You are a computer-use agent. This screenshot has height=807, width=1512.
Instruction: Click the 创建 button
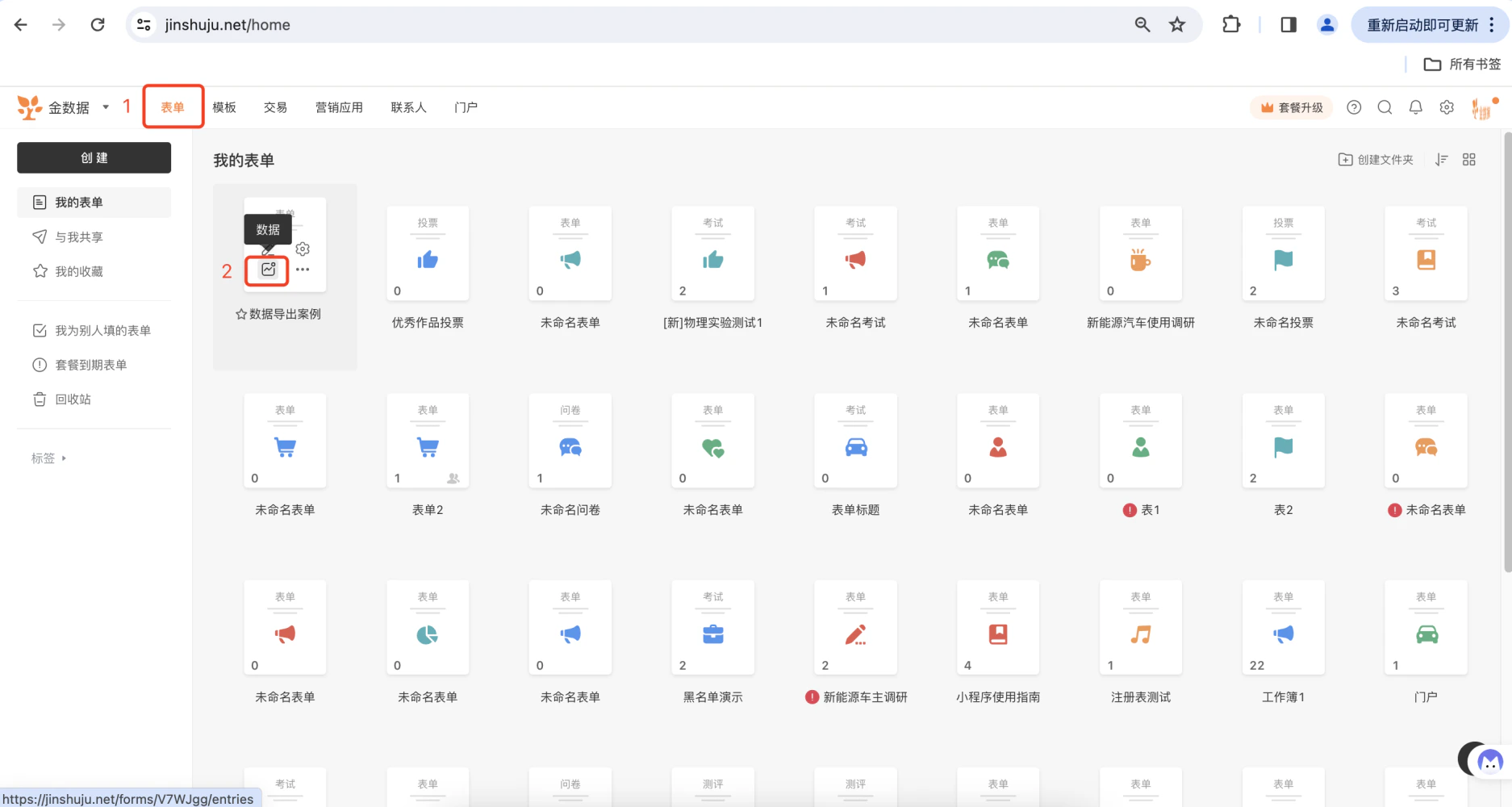(x=94, y=158)
